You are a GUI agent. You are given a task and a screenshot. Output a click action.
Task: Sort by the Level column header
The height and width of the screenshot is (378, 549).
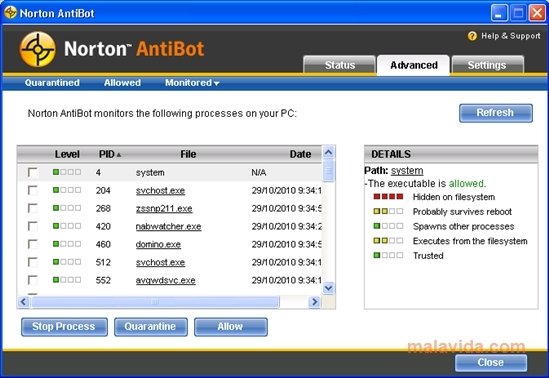coord(67,154)
